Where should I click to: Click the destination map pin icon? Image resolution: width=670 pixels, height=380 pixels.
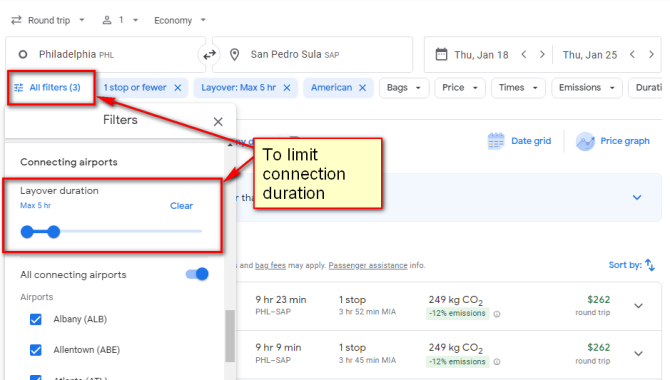pyautogui.click(x=234, y=55)
